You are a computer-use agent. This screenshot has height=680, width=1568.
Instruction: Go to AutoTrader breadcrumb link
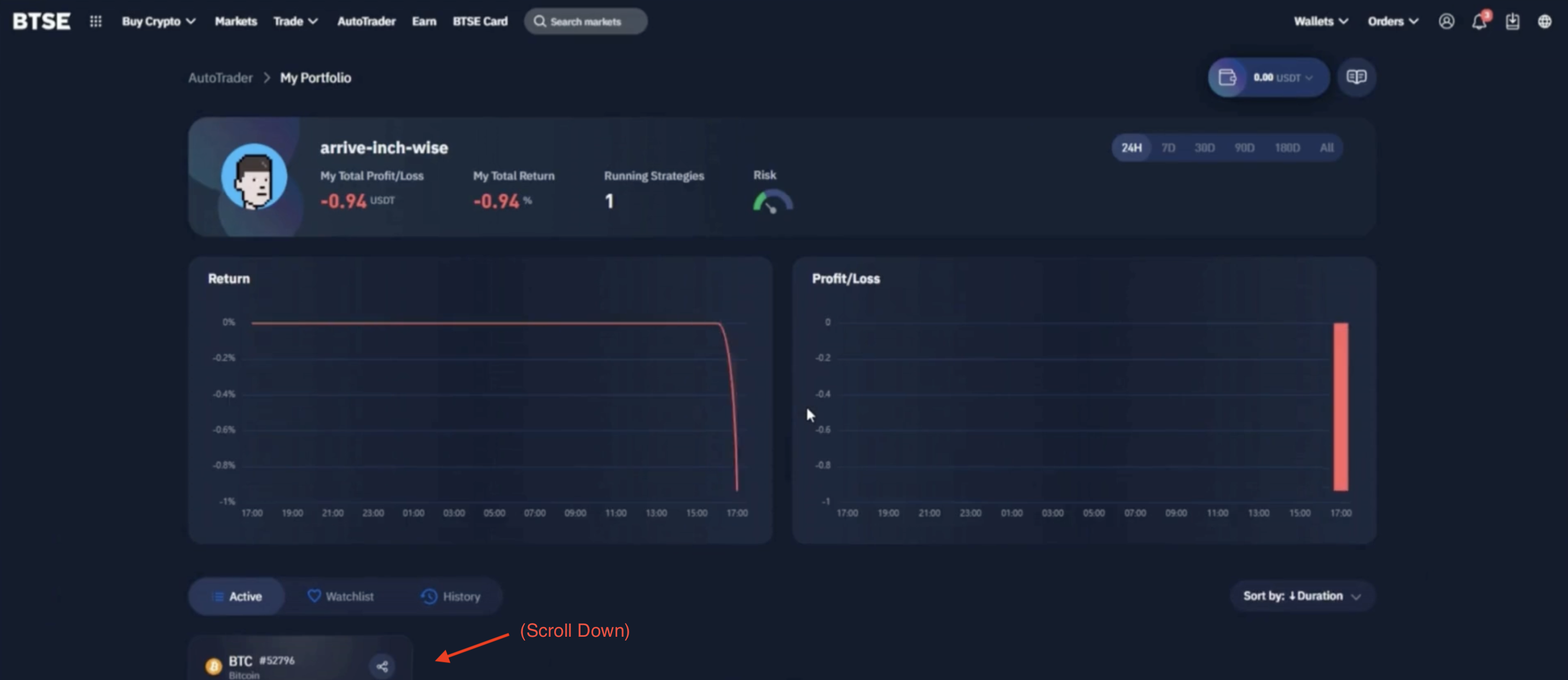pos(220,78)
